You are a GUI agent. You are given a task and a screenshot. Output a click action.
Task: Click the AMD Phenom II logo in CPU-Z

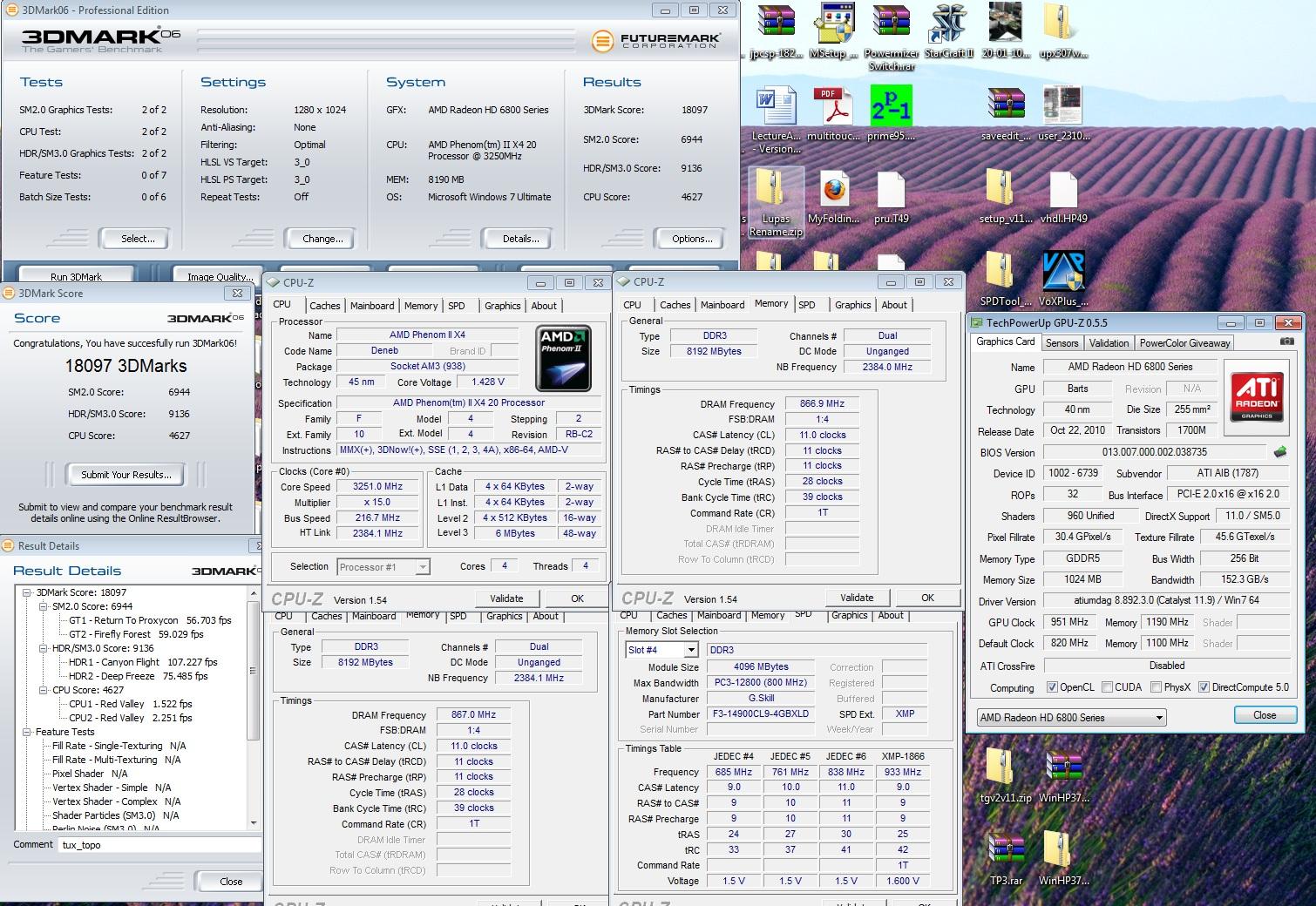563,357
